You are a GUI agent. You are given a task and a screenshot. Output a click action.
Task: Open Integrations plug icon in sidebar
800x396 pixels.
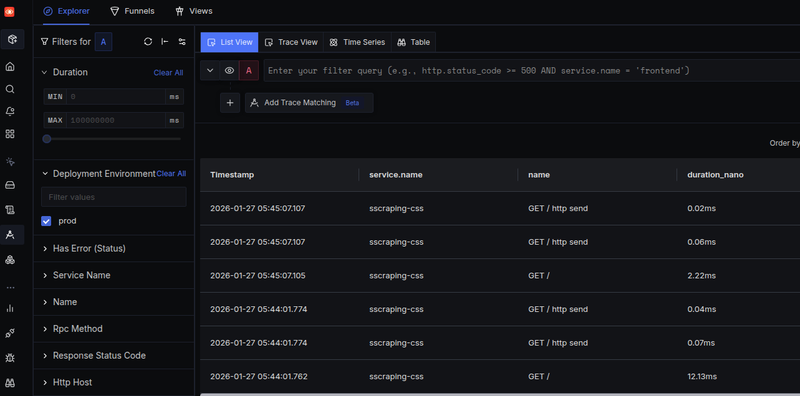click(10, 333)
